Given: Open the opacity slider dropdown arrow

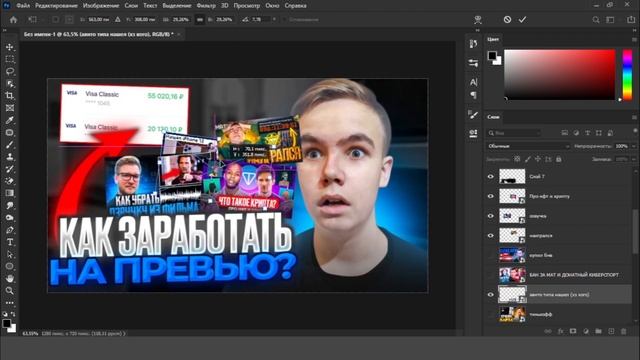Looking at the screenshot, I should (634, 146).
